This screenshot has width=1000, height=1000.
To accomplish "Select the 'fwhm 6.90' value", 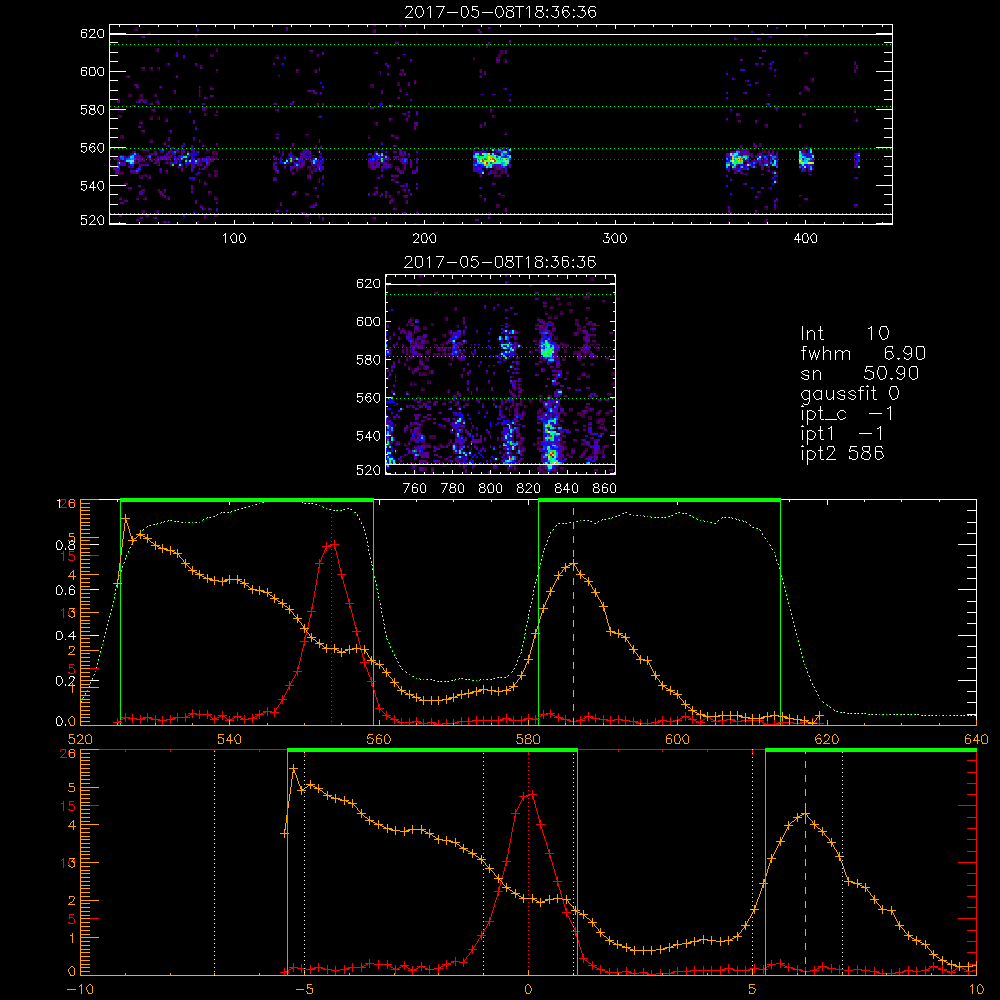I will 862,353.
